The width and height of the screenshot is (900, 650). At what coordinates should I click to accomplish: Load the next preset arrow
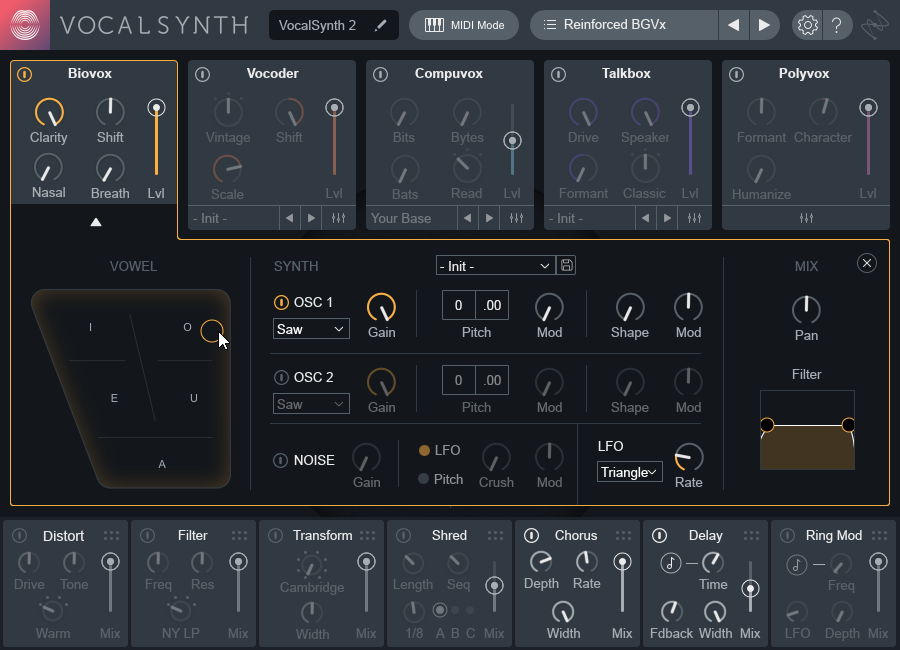[x=764, y=25]
